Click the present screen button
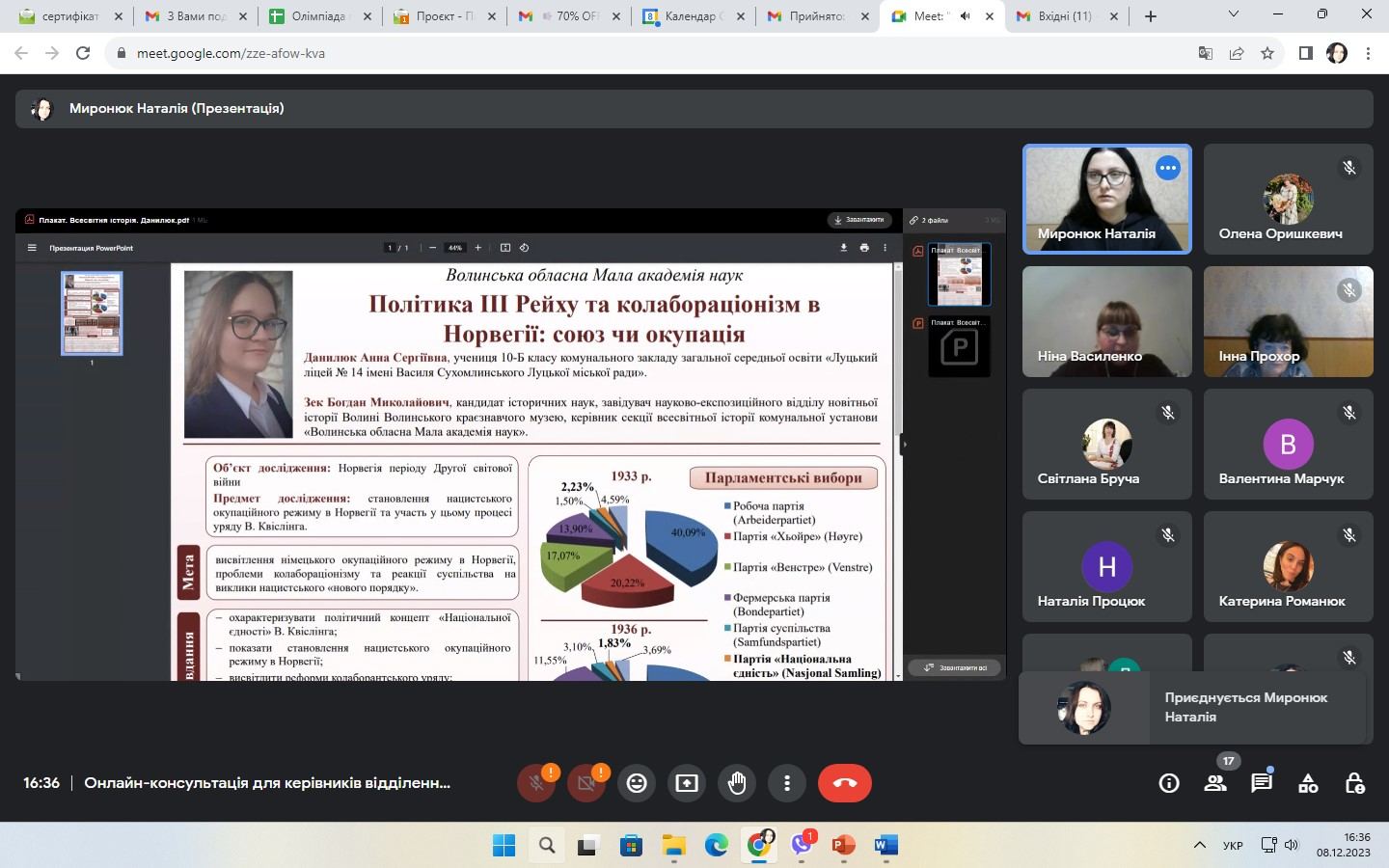Viewport: 1389px width, 868px height. (x=687, y=783)
